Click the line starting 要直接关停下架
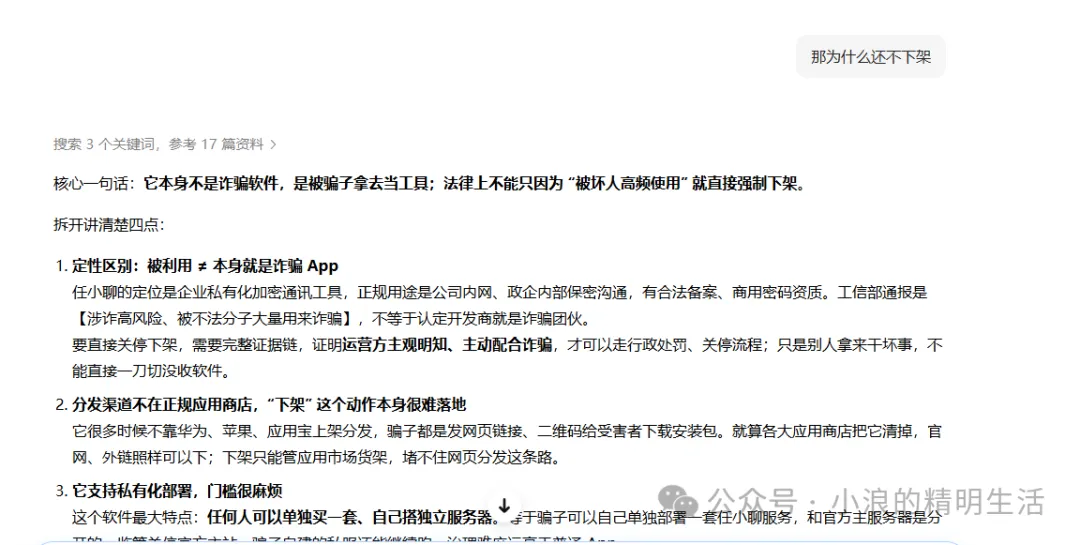The width and height of the screenshot is (1080, 545). (x=507, y=345)
